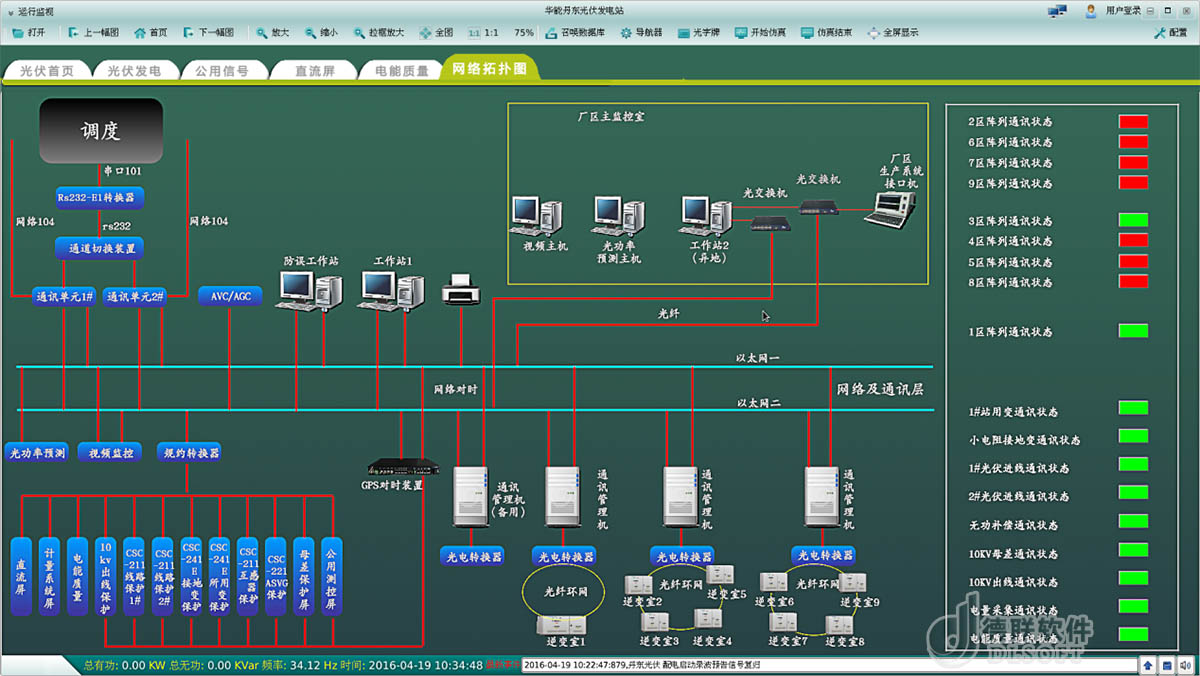
Task: Click the up arrow button in status bar
Action: pos(1148,665)
